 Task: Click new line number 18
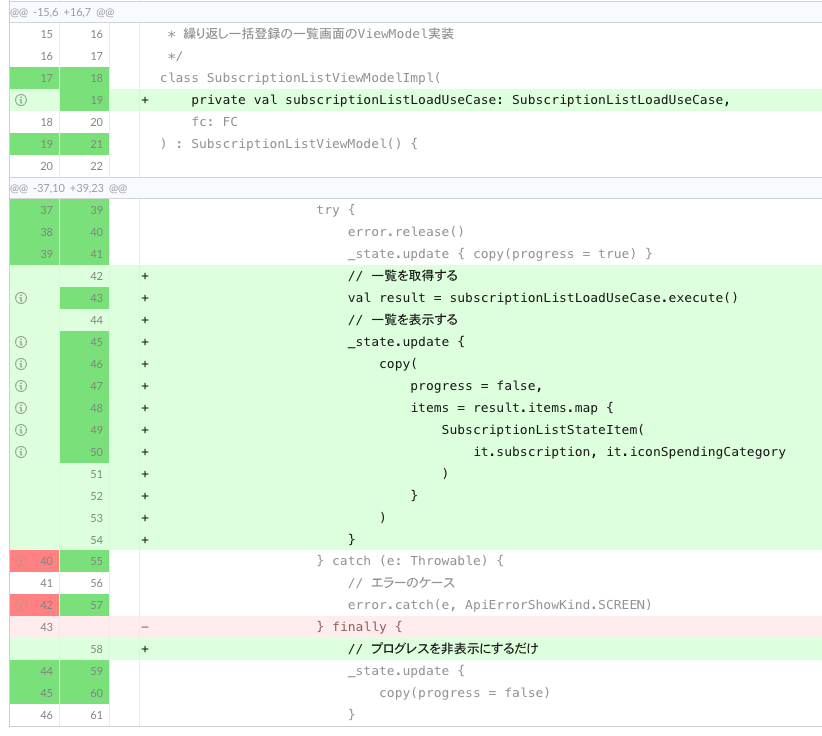(x=96, y=78)
